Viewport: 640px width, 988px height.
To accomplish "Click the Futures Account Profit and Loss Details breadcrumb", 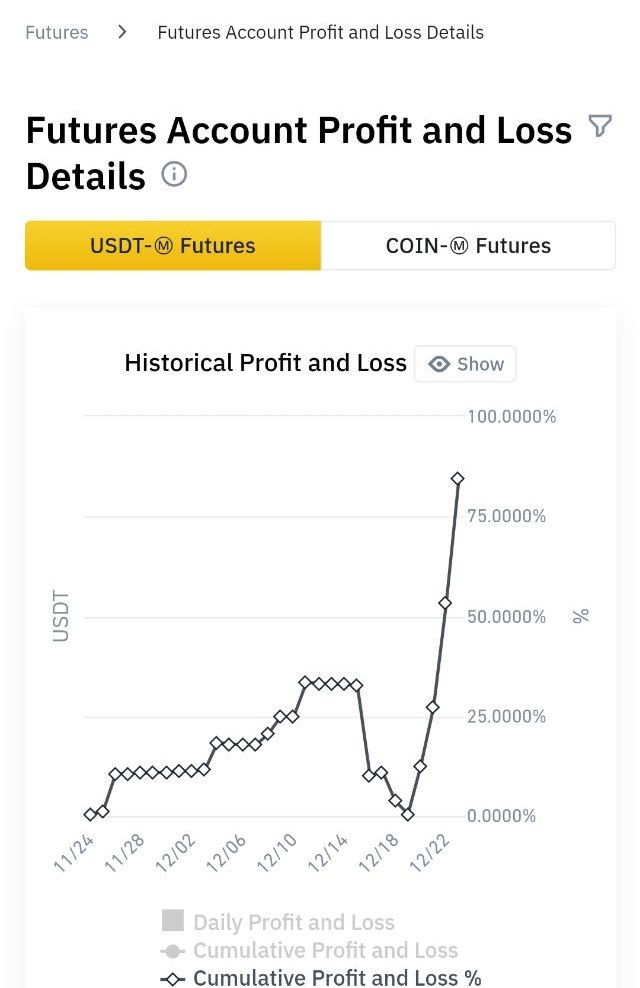I will [321, 32].
